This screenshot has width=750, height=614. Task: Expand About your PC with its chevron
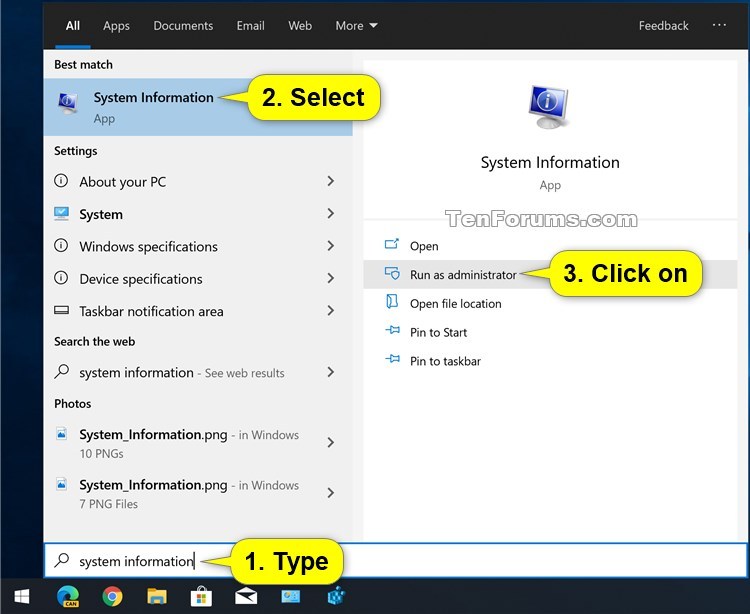(x=331, y=181)
